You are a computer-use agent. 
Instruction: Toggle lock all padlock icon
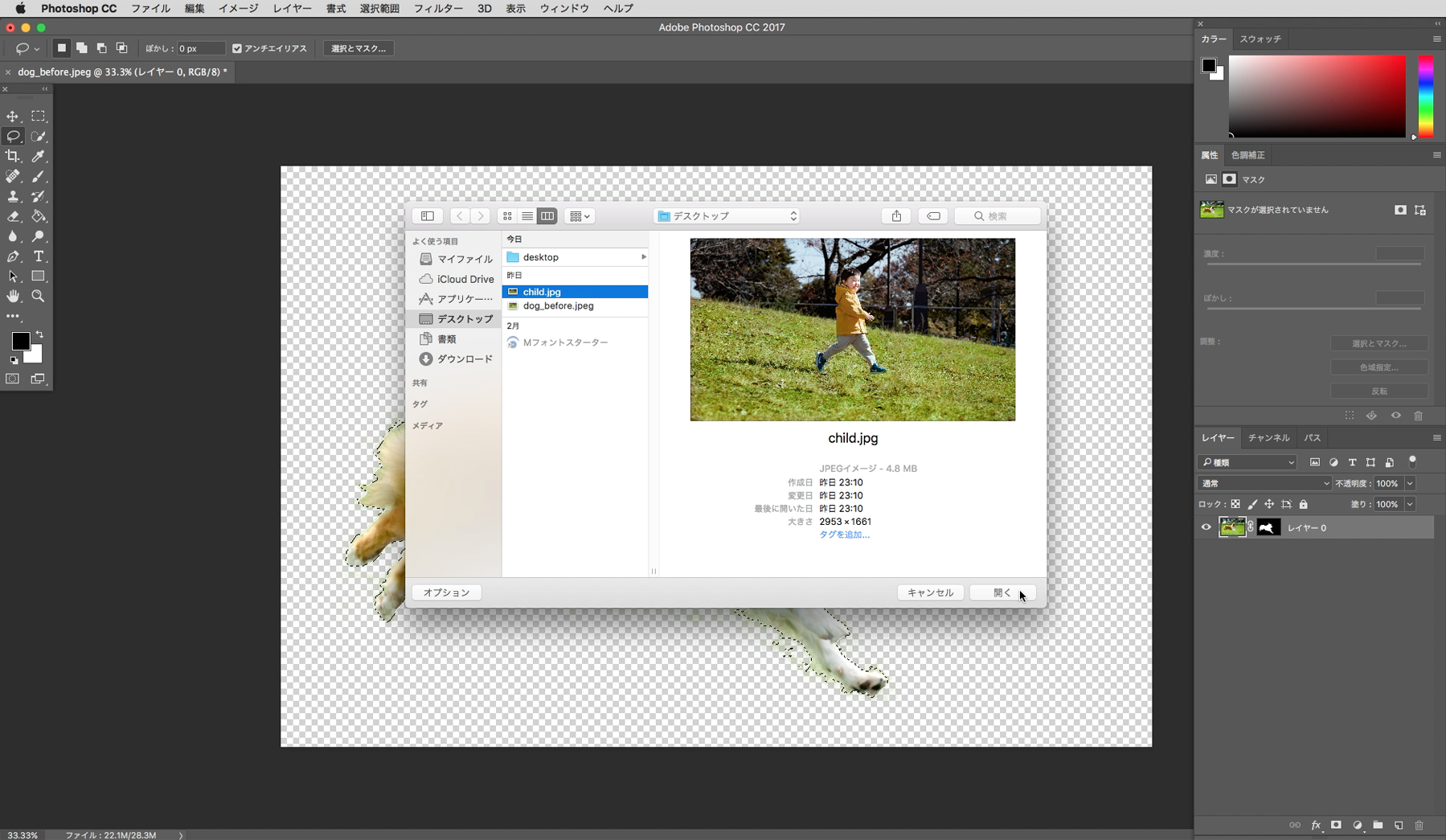pos(1304,505)
